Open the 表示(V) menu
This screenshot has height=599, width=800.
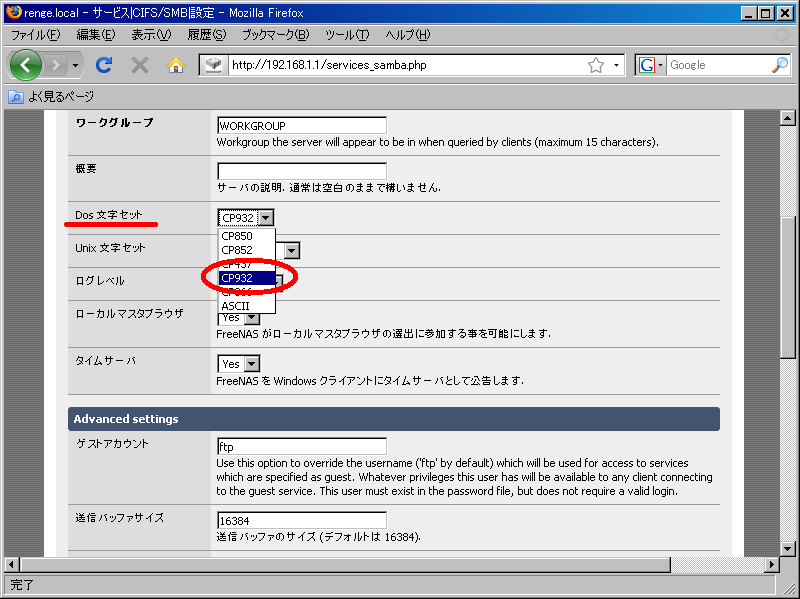pos(151,35)
